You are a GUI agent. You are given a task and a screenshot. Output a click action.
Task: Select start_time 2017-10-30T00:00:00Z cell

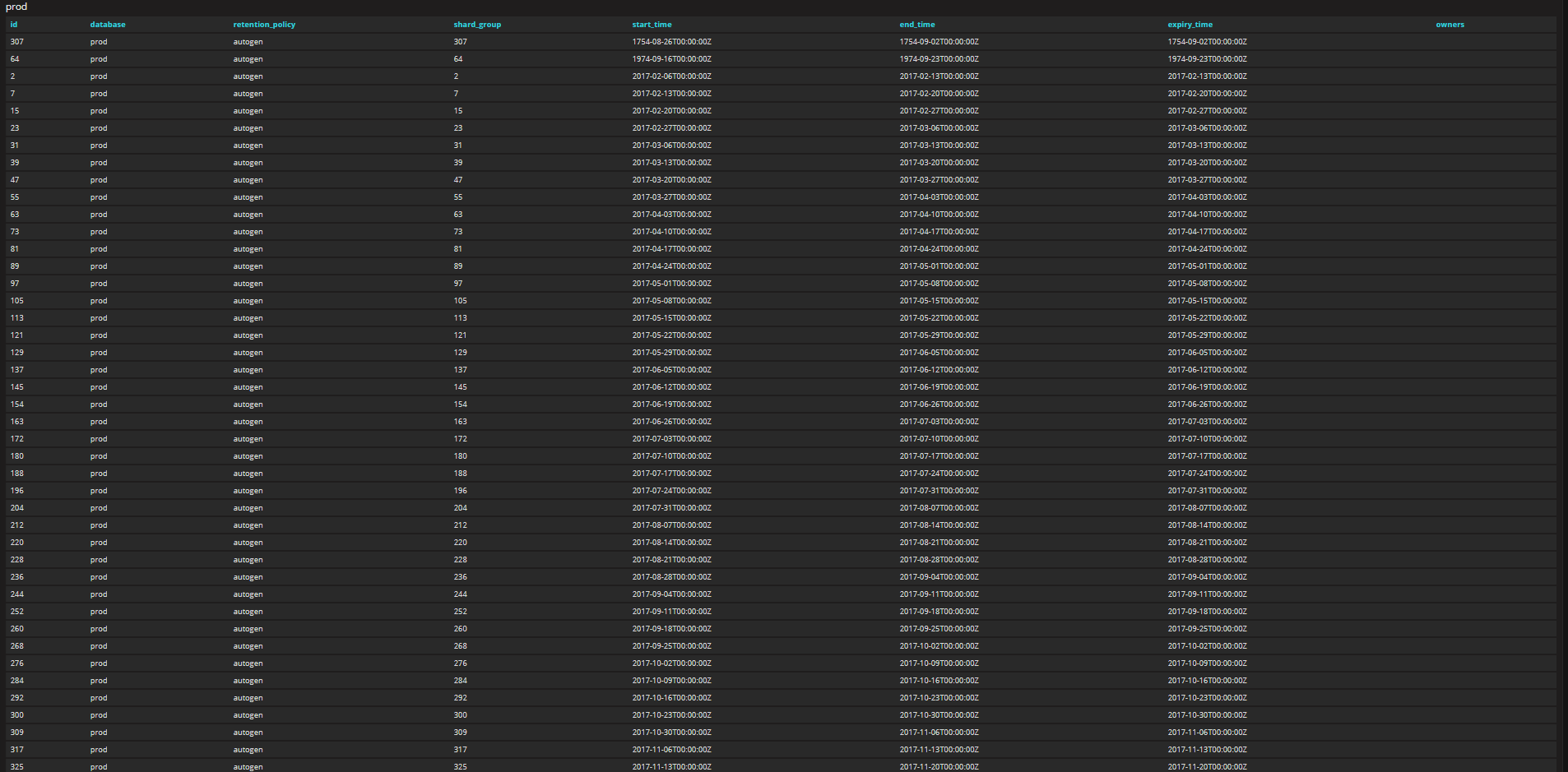pos(672,733)
